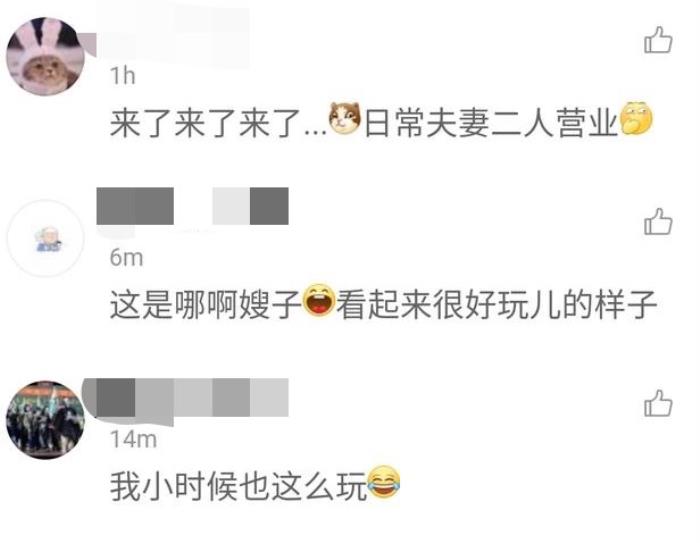
Task: Select the 6m timestamp
Action: coord(127,258)
